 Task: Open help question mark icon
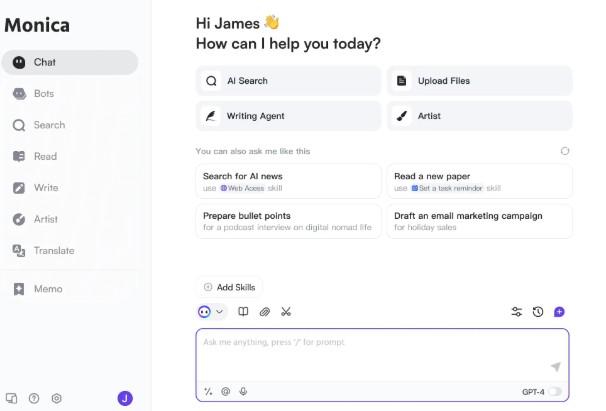[34, 398]
